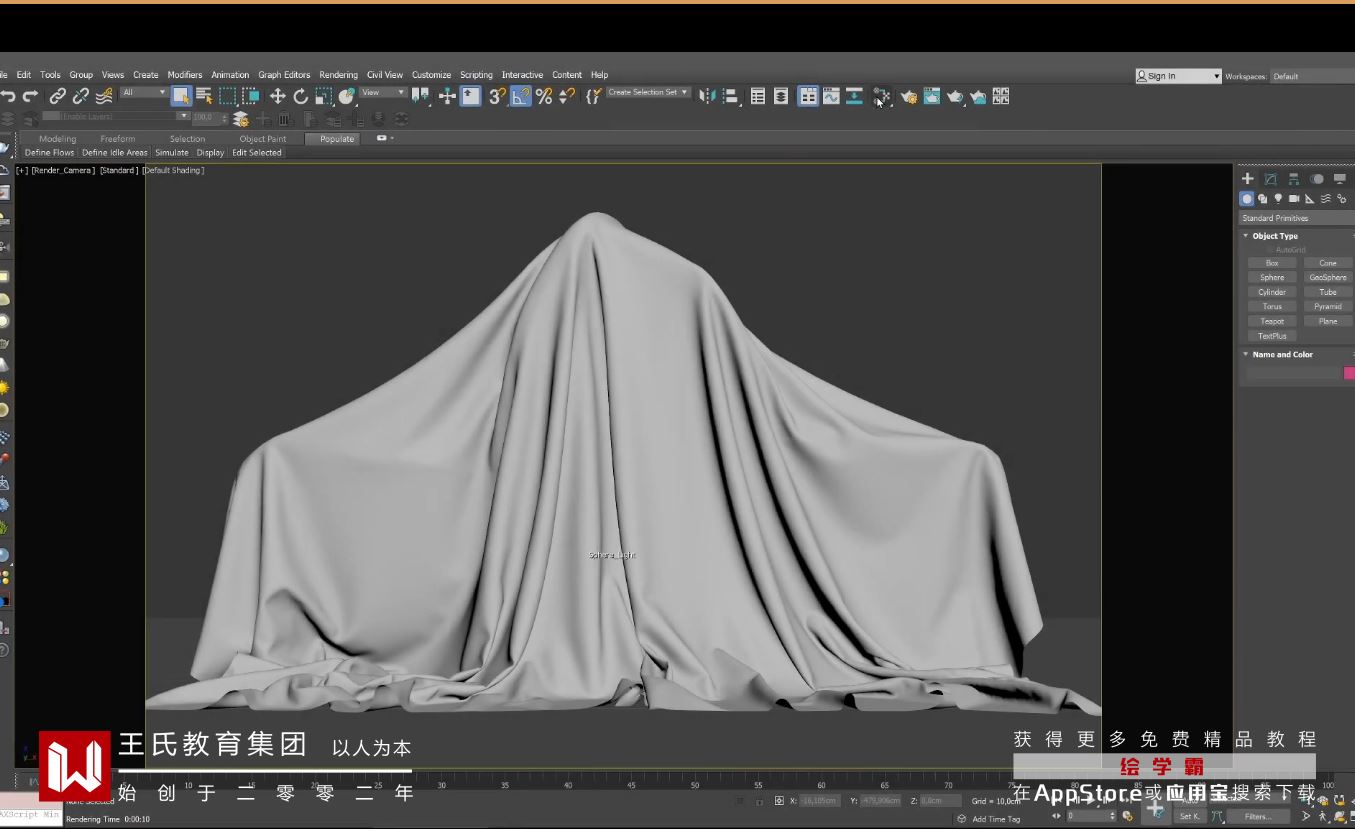1355x829 pixels.
Task: Toggle the ribbon display icon
Action: coord(808,96)
